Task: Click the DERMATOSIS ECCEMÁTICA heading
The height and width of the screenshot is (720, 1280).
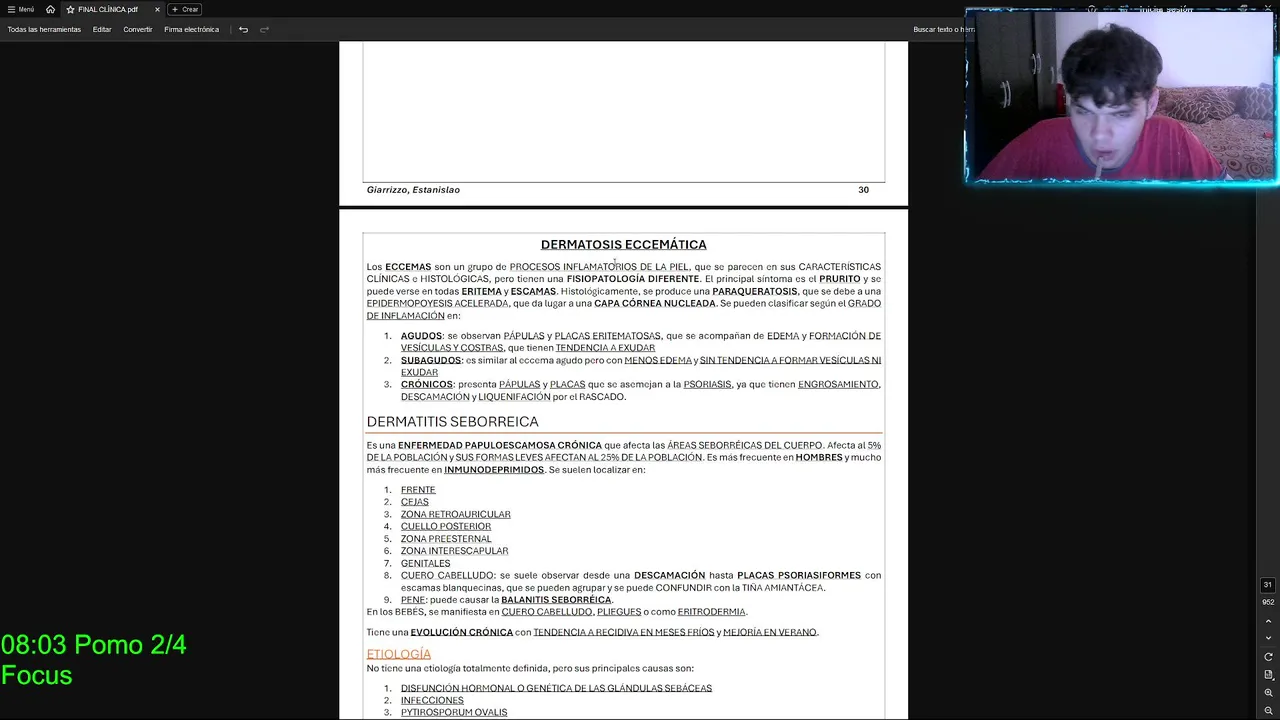Action: 623,244
